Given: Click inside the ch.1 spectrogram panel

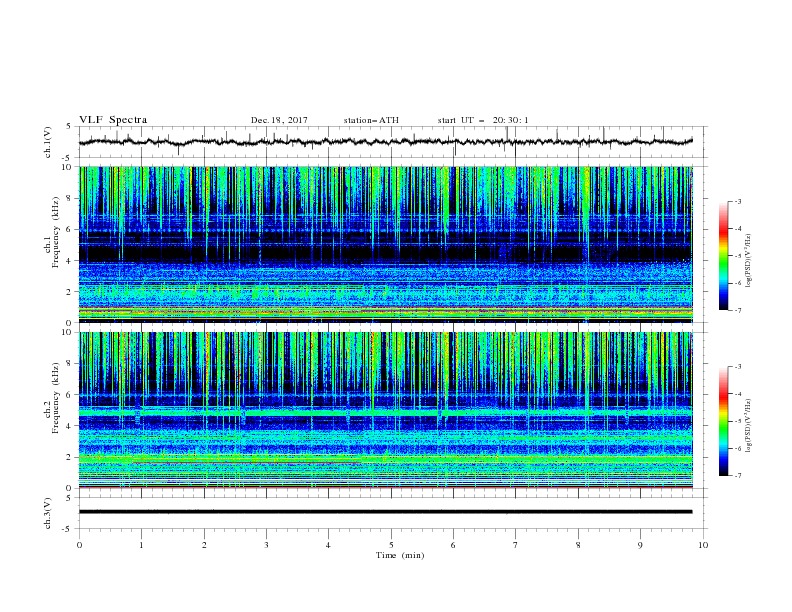Looking at the screenshot, I should 386,244.
